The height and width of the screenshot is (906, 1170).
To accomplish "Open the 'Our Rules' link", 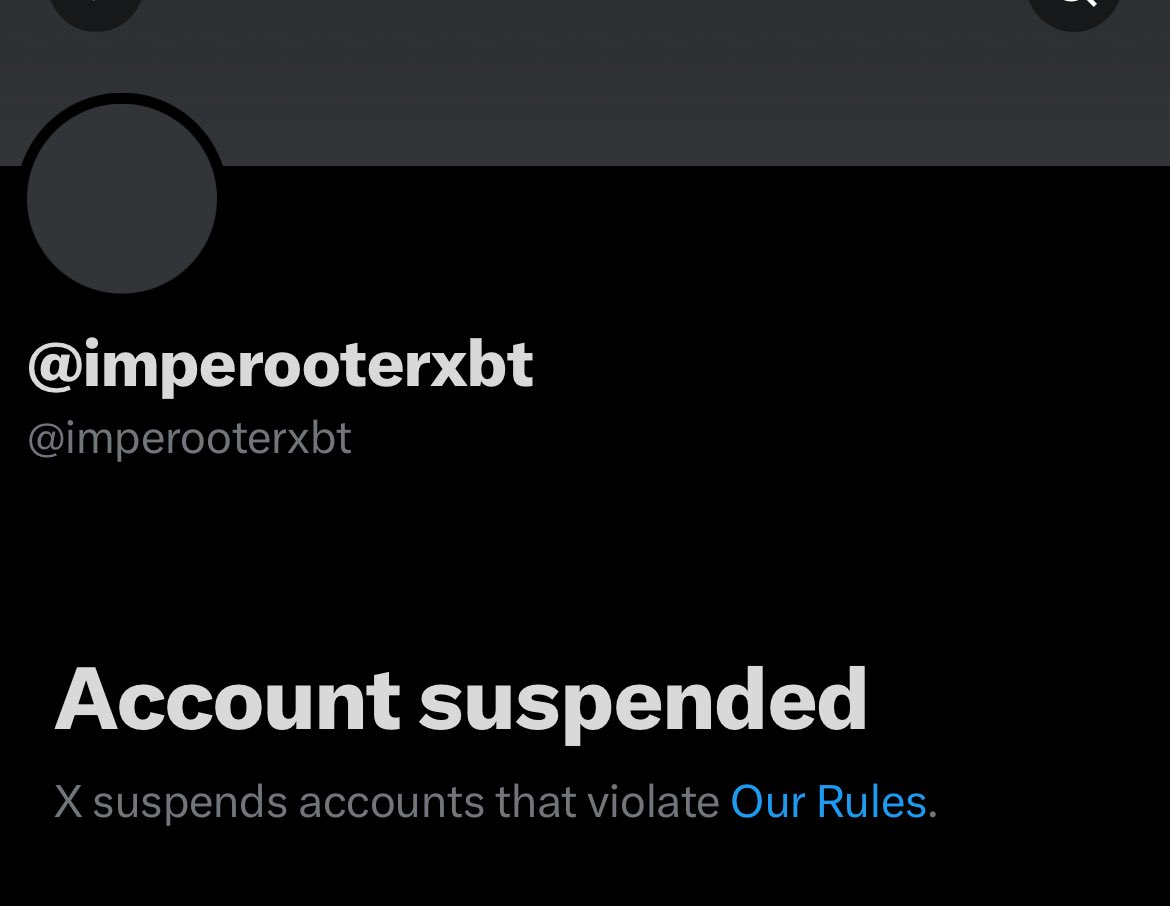I will point(828,802).
